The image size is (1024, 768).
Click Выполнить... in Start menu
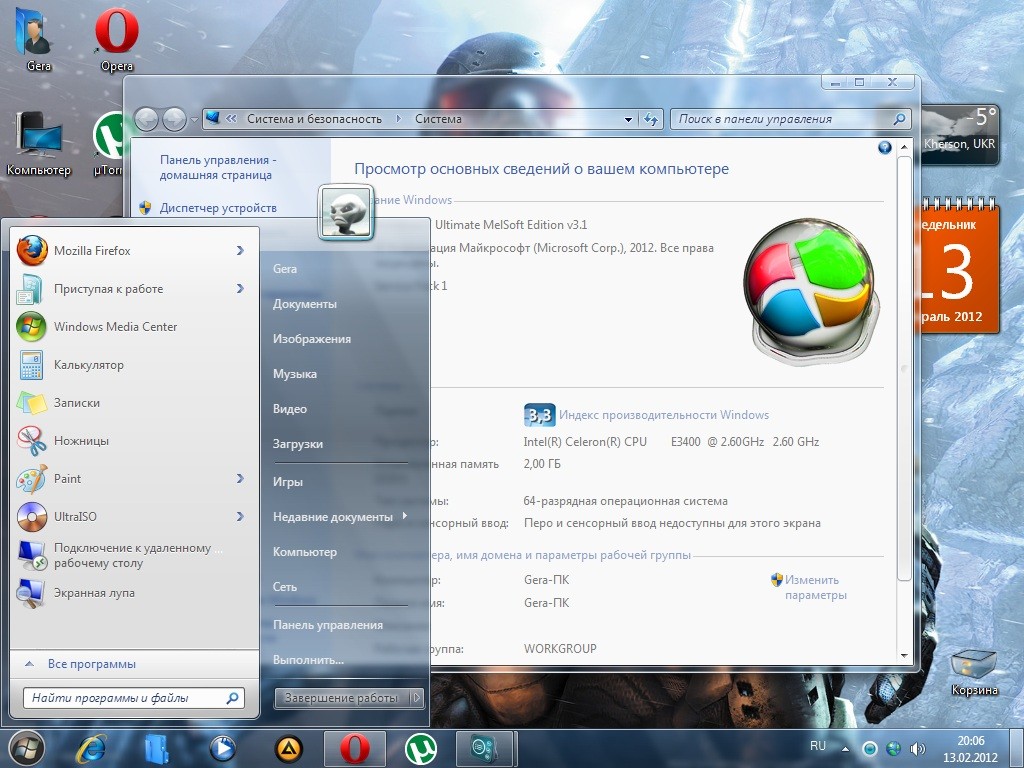308,660
